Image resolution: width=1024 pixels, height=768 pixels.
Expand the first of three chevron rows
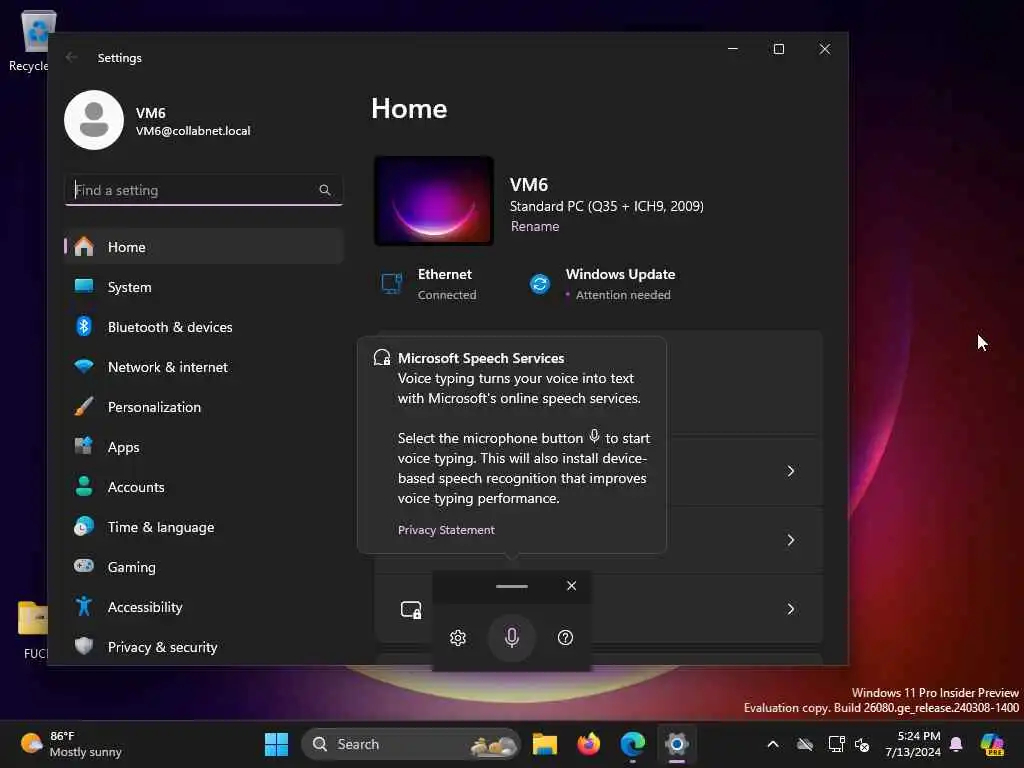point(791,471)
